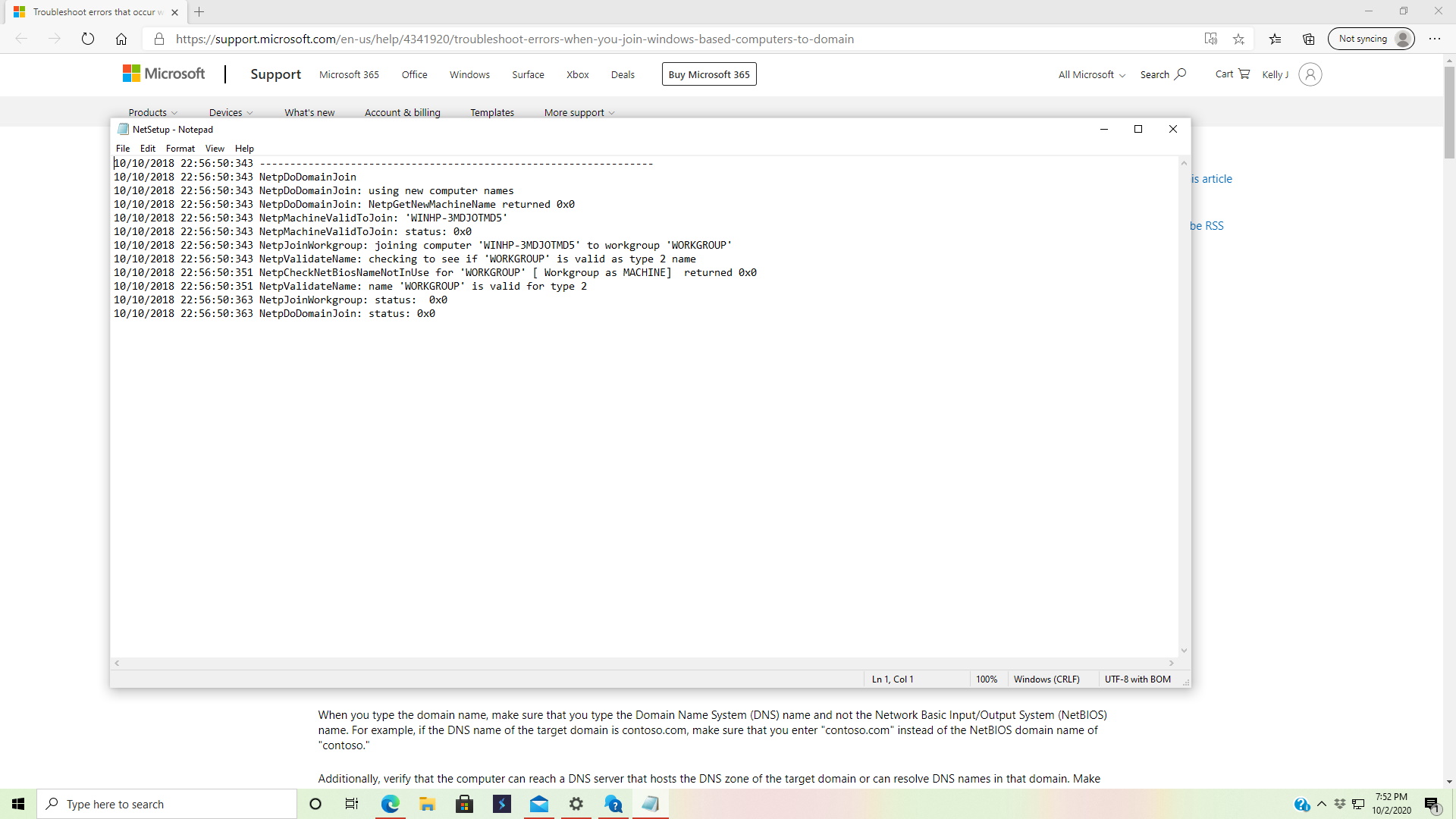Open the Windows link in header
1456x819 pixels.
[x=469, y=74]
